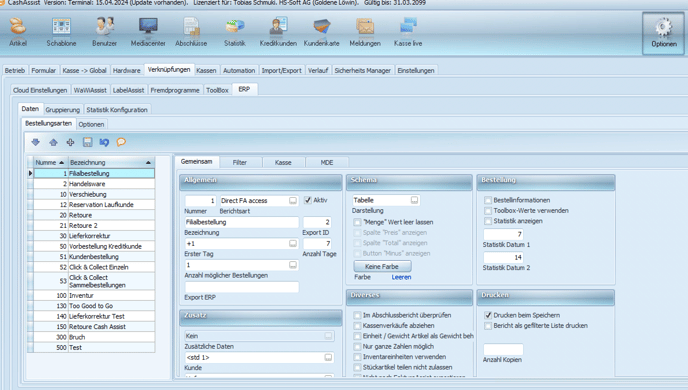Enable Nur ganze Zahlen möglich checkbox
This screenshot has width=688, height=390.
357,347
